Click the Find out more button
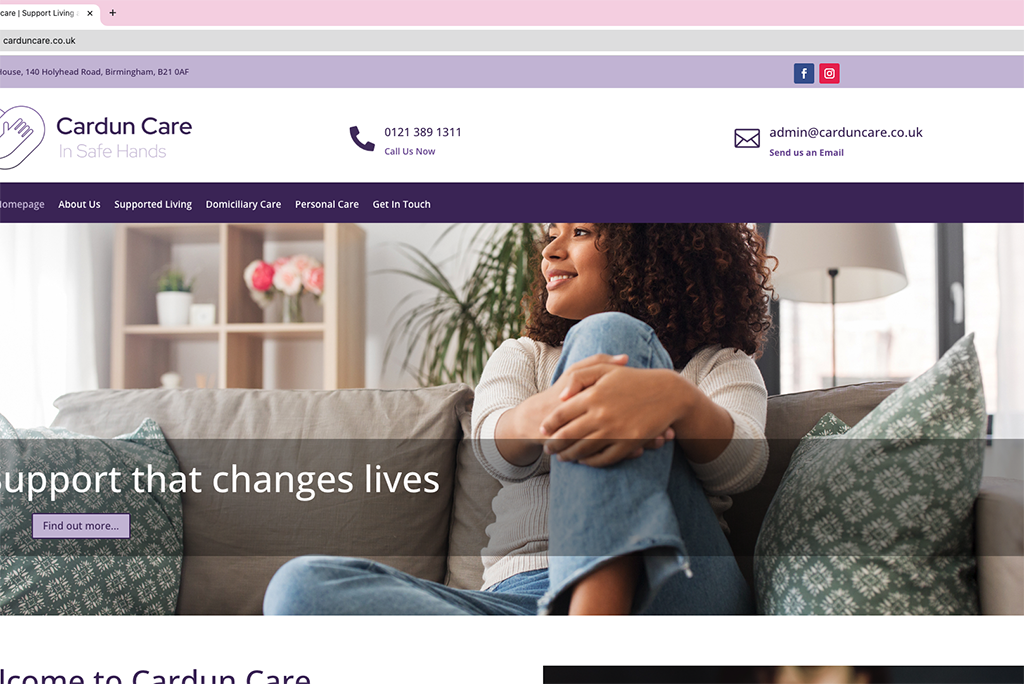Image resolution: width=1024 pixels, height=684 pixels. click(x=81, y=526)
